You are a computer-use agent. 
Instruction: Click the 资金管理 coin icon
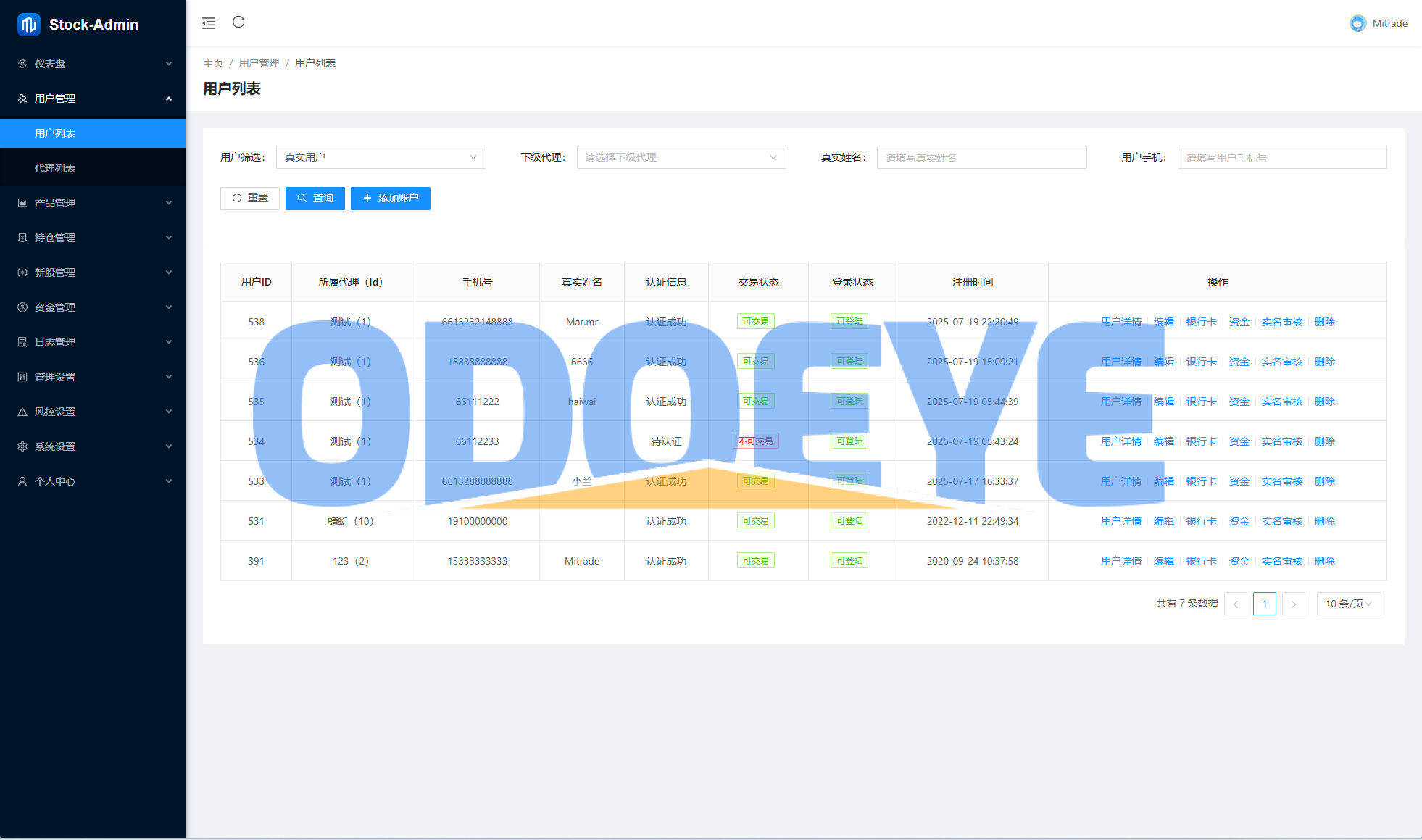[22, 307]
